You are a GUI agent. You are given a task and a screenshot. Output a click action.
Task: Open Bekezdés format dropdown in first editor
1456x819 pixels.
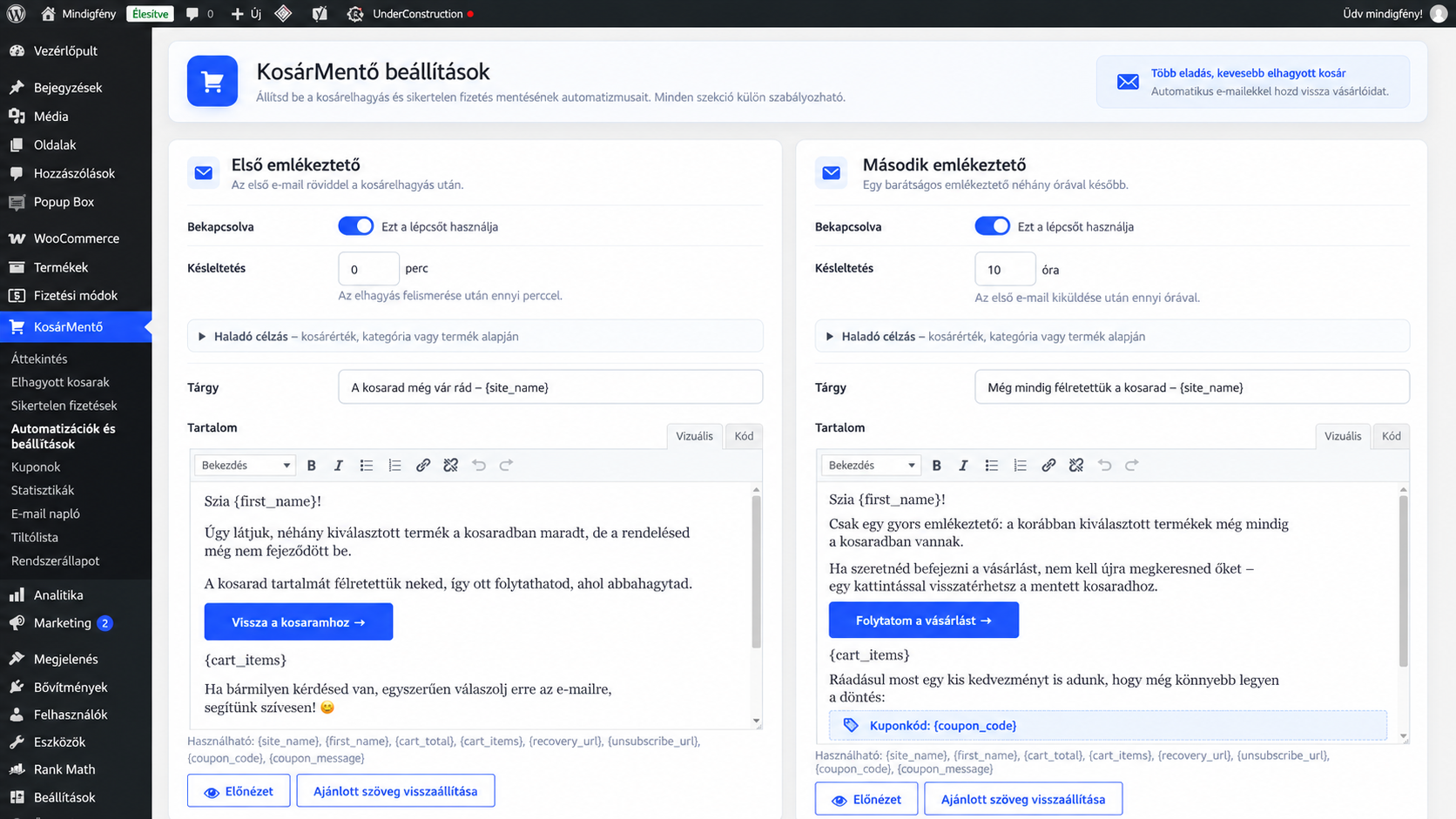click(x=245, y=466)
